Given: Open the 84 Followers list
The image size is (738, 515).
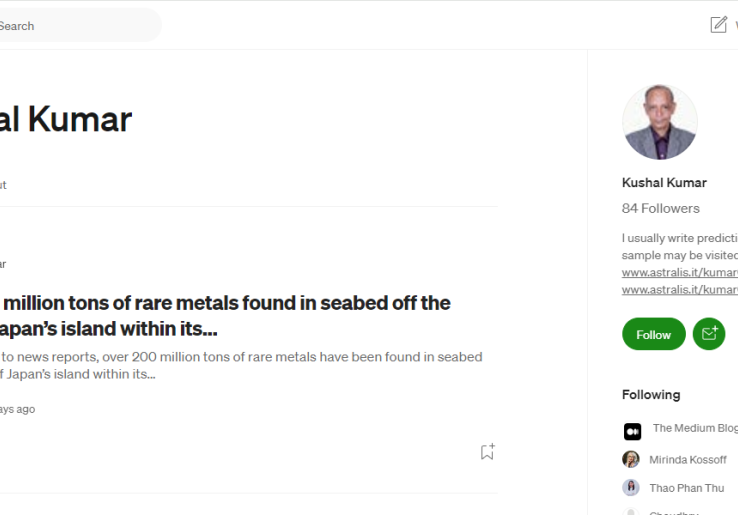Looking at the screenshot, I should [x=660, y=208].
